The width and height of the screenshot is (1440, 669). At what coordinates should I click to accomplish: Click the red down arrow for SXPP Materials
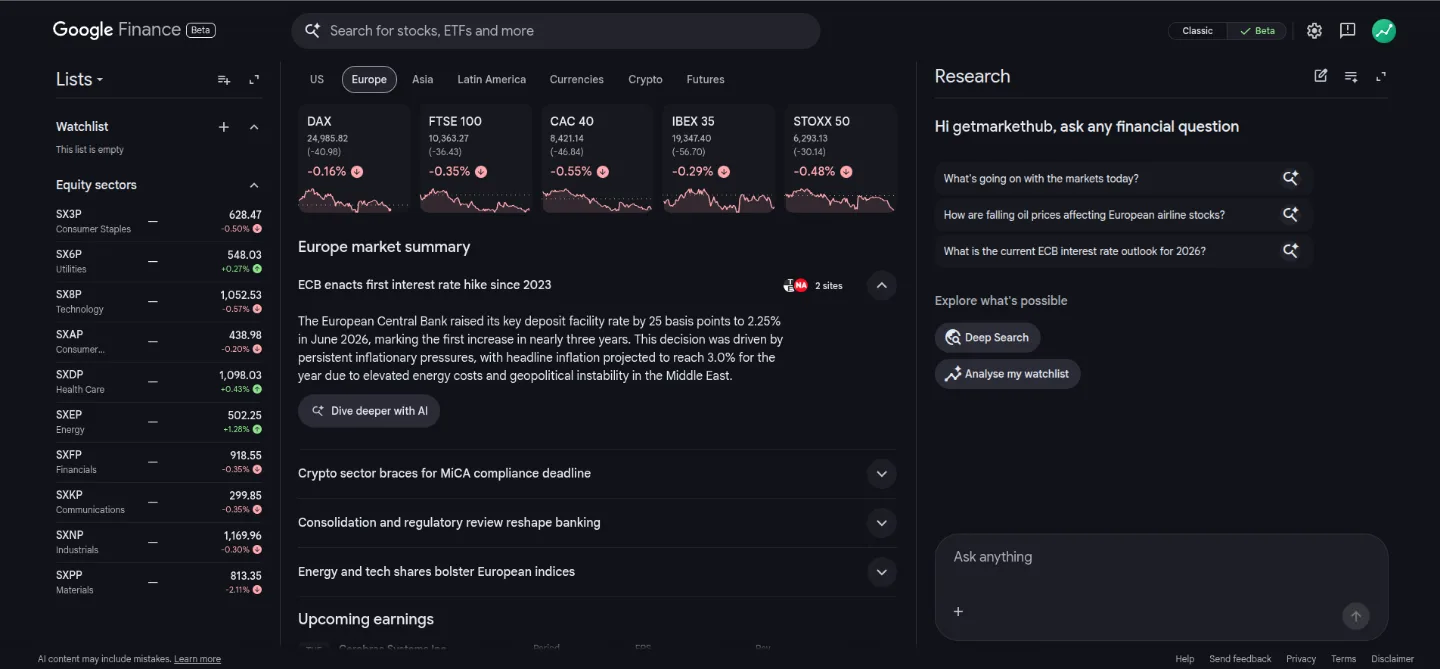click(257, 590)
